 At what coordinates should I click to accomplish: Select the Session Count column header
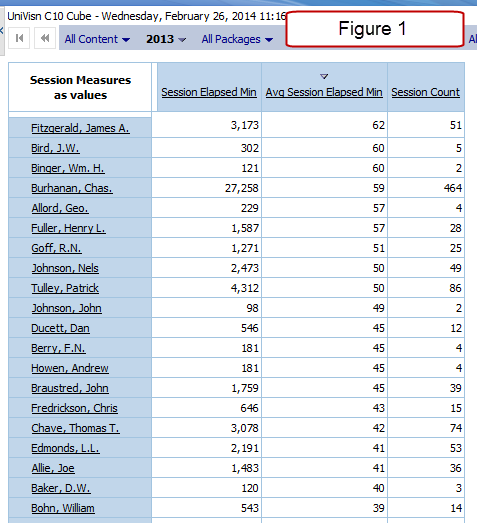coord(425,92)
